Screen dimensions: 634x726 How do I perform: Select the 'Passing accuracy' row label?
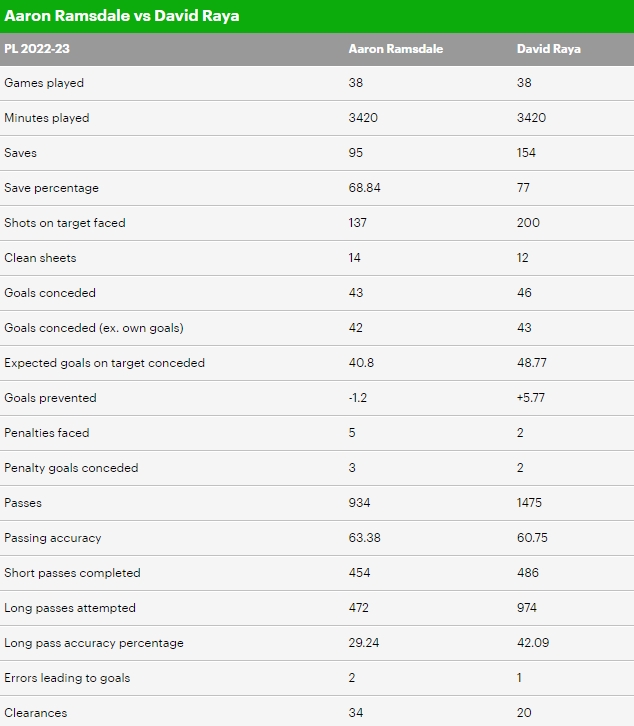[53, 538]
